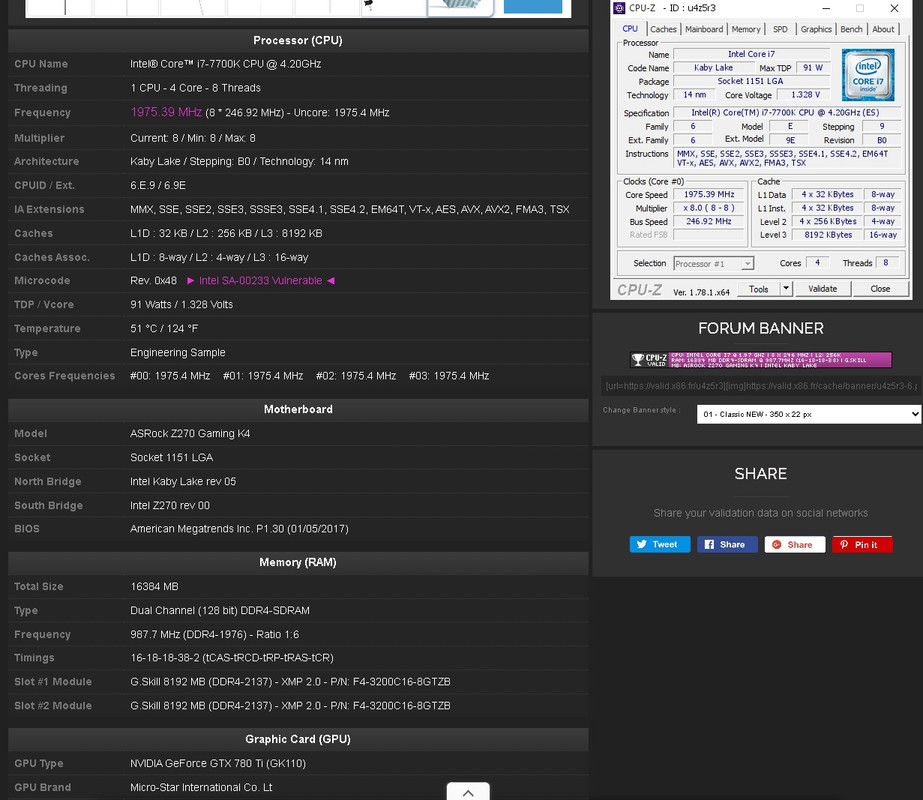Viewport: 923px width, 800px height.
Task: Click the Total Size 16384 MB value
Action: [x=154, y=586]
